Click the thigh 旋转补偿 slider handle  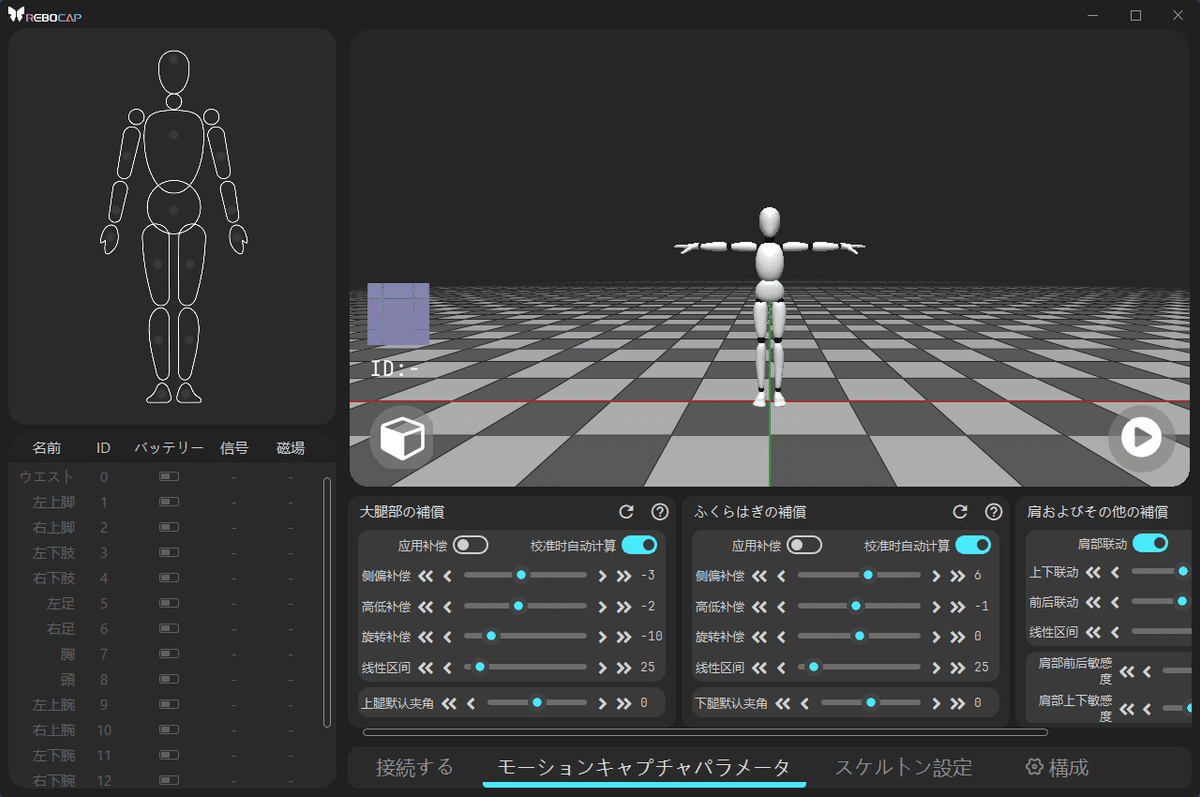tap(490, 636)
